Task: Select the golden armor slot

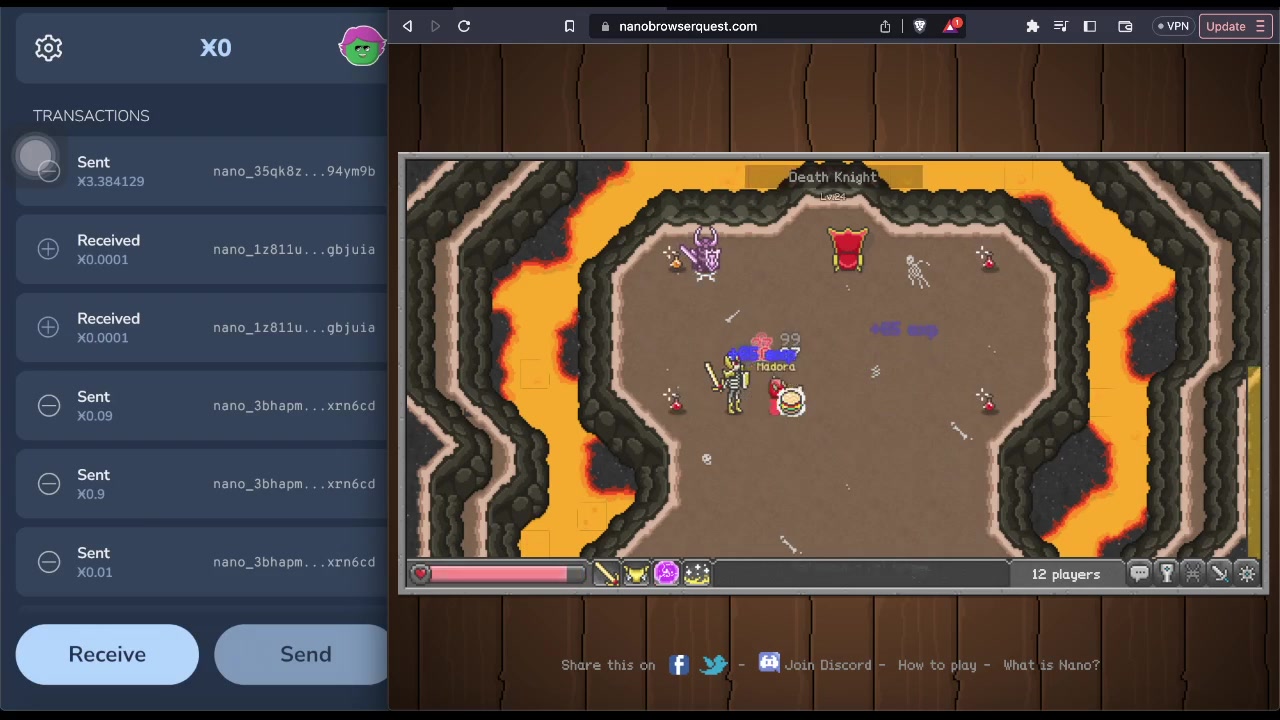Action: click(636, 573)
